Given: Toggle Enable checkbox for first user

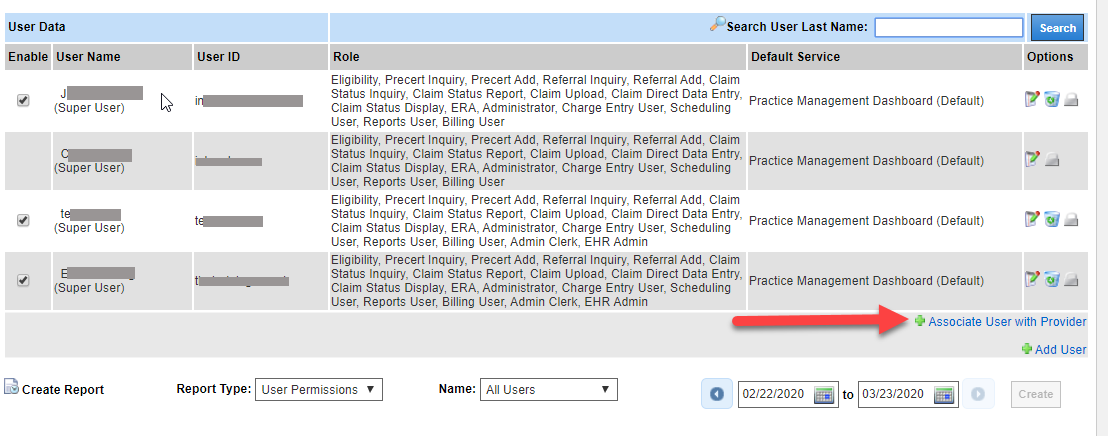Looking at the screenshot, I should 24,100.
